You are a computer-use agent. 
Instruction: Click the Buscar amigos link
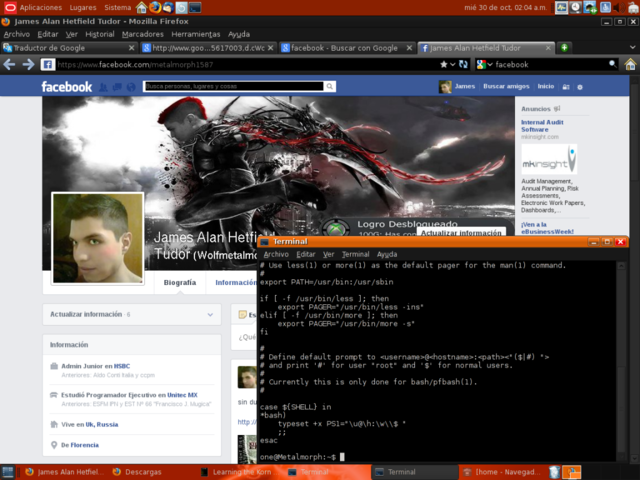pyautogui.click(x=506, y=86)
